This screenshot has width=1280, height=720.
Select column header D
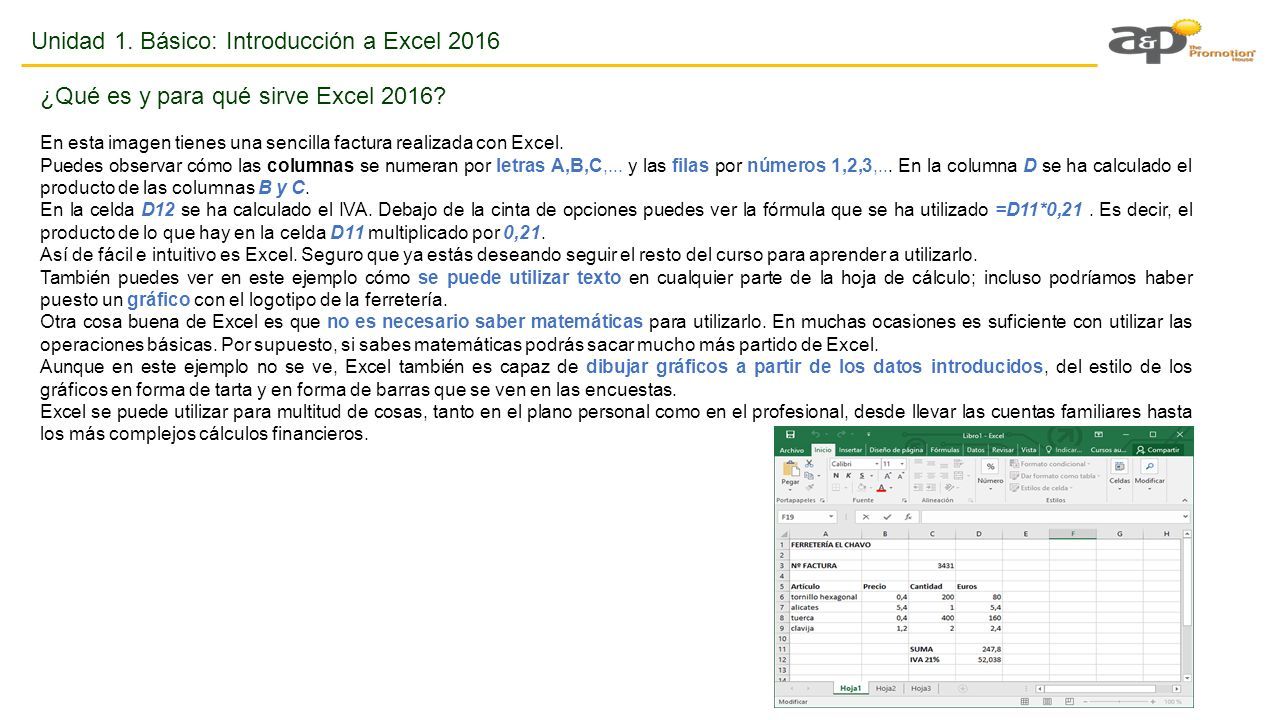pos(979,534)
